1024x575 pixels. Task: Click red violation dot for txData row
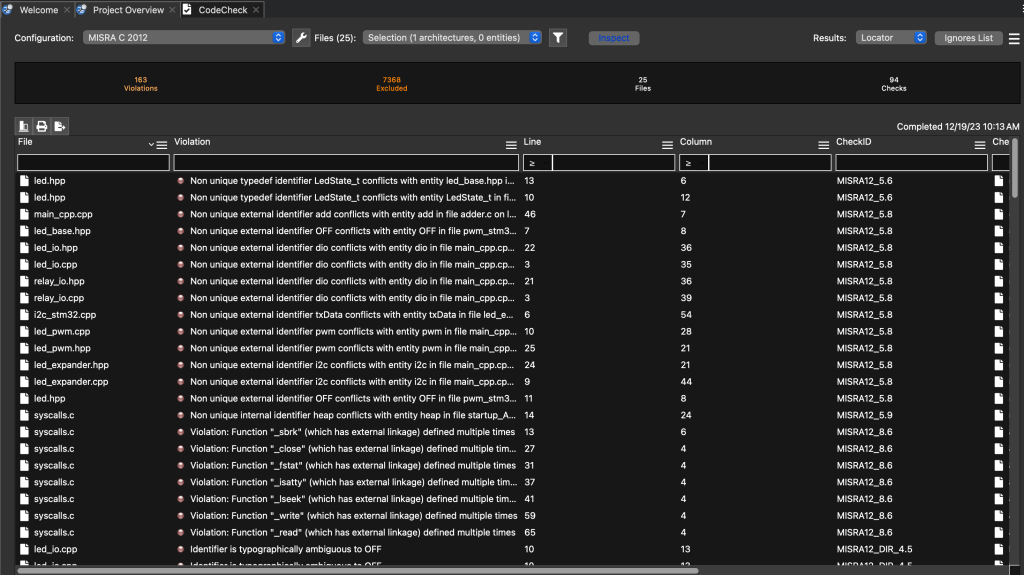tap(180, 315)
